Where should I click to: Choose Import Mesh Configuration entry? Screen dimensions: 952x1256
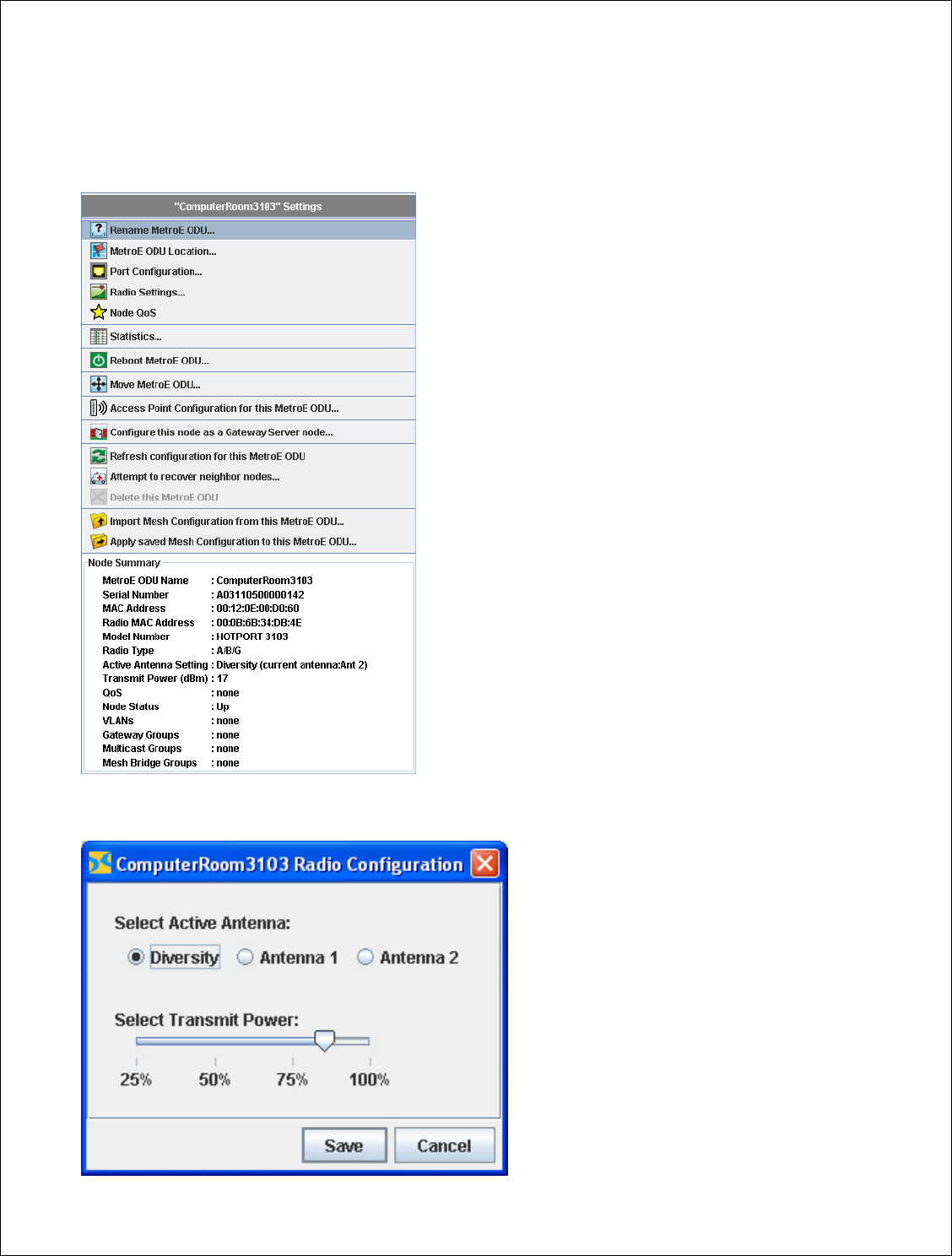click(x=248, y=521)
